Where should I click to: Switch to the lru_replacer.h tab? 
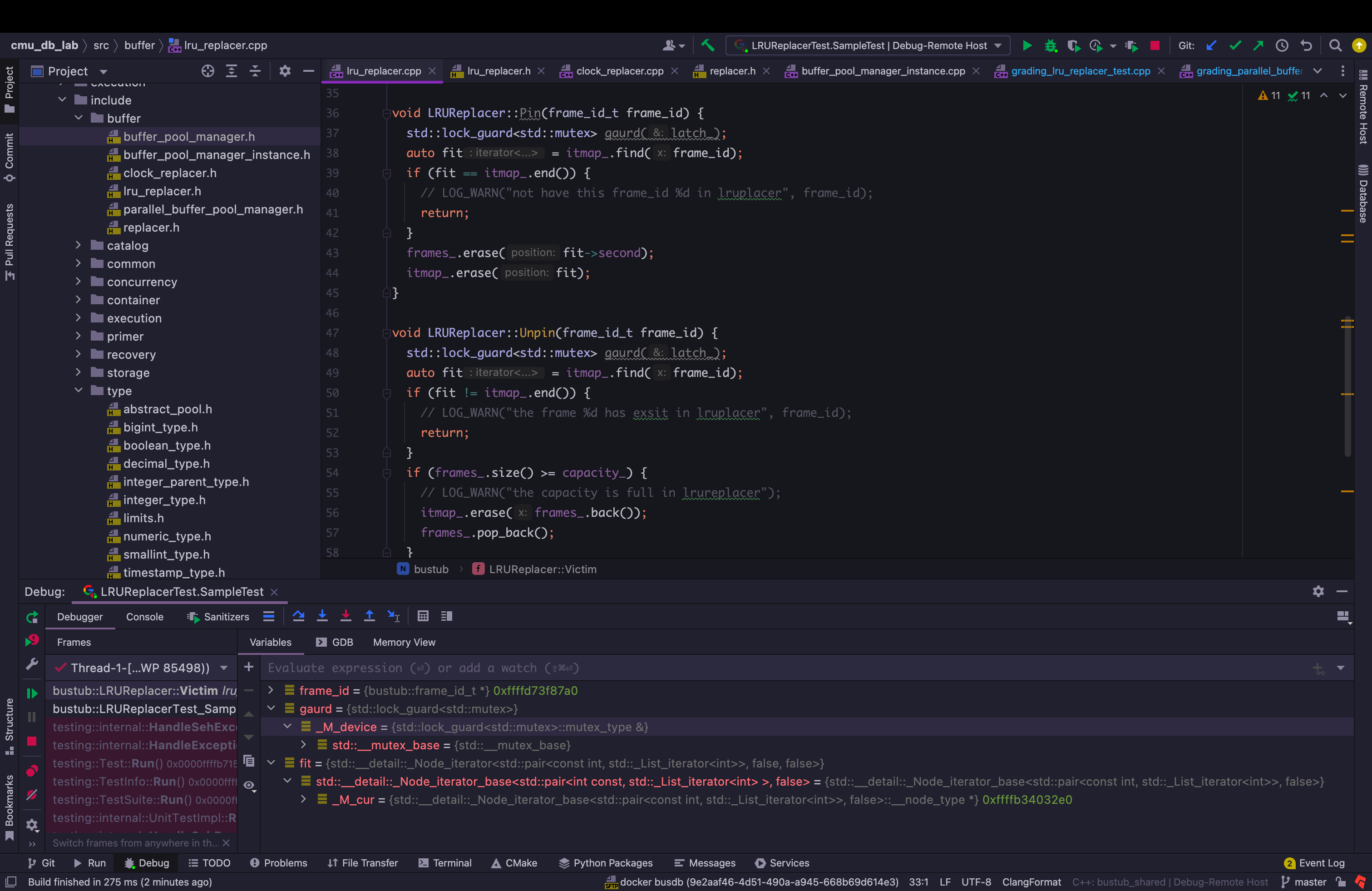pyautogui.click(x=498, y=71)
